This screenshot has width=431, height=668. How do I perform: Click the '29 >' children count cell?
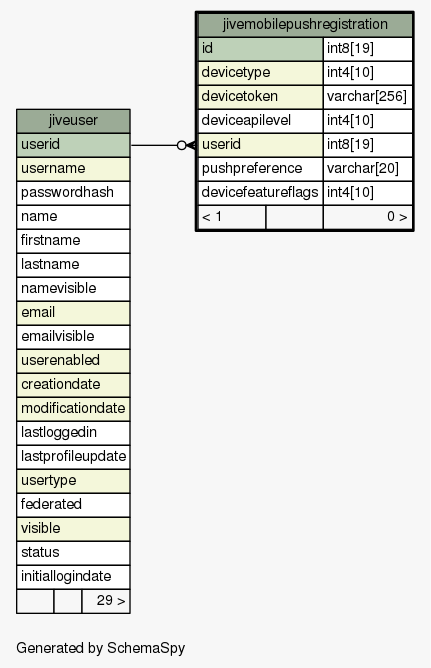tap(106, 601)
